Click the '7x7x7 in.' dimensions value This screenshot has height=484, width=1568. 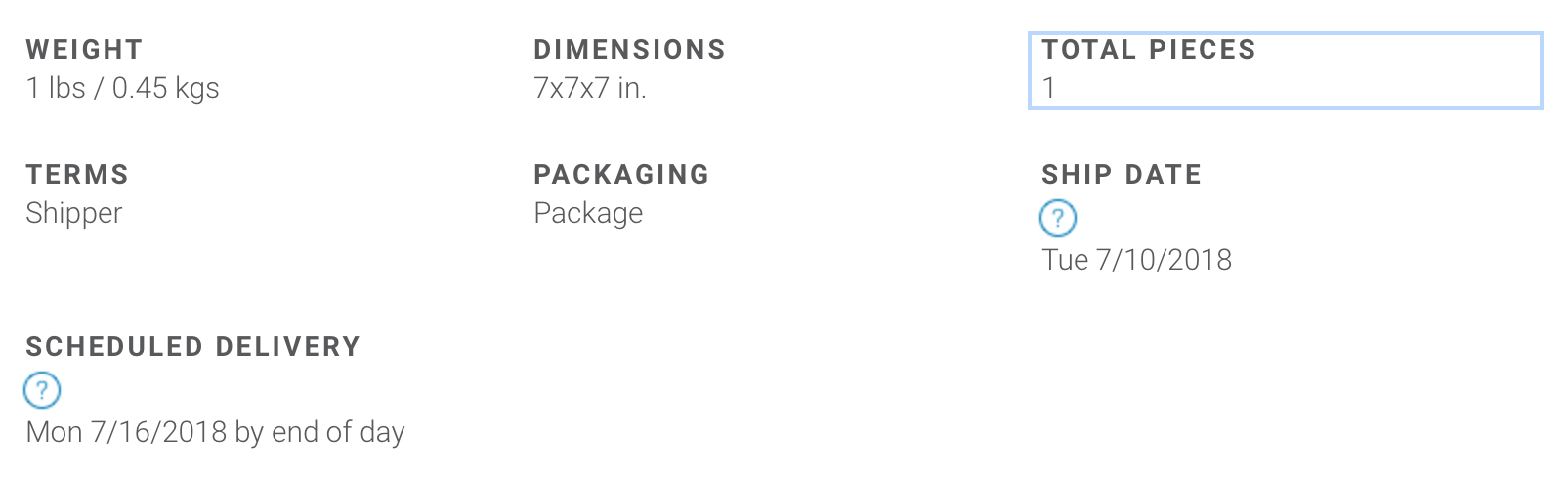click(589, 88)
